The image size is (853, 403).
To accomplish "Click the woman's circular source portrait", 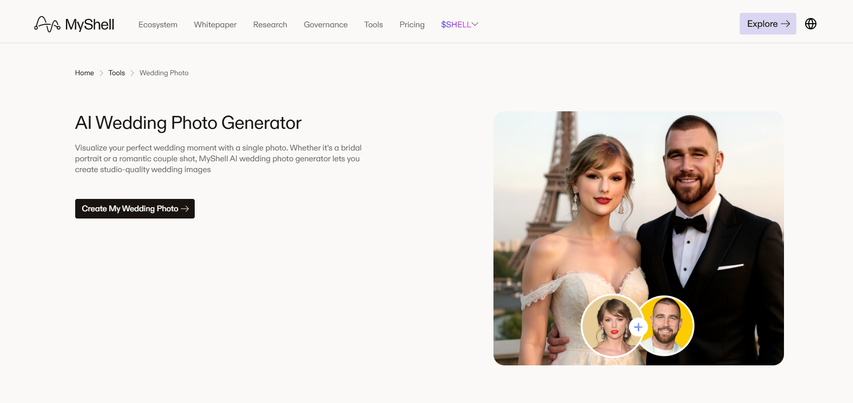I will [611, 326].
